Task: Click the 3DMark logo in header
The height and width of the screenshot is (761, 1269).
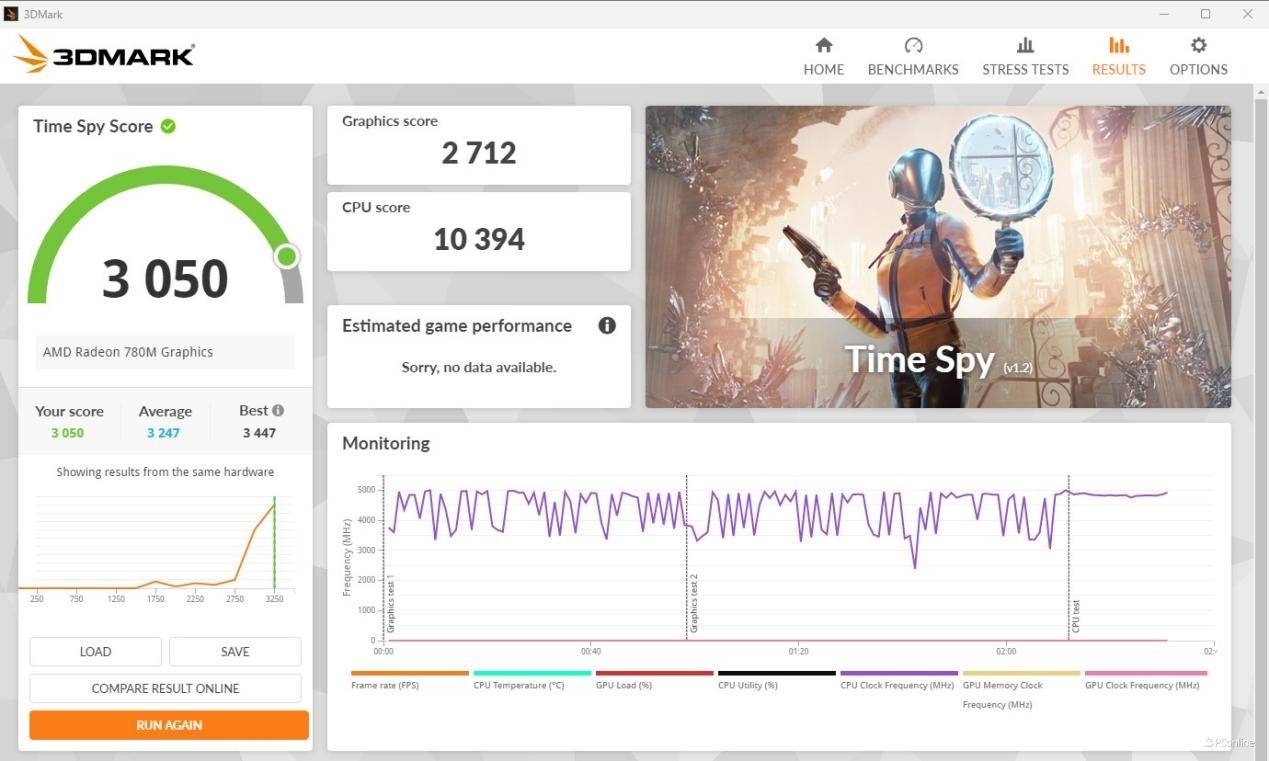Action: tap(104, 54)
